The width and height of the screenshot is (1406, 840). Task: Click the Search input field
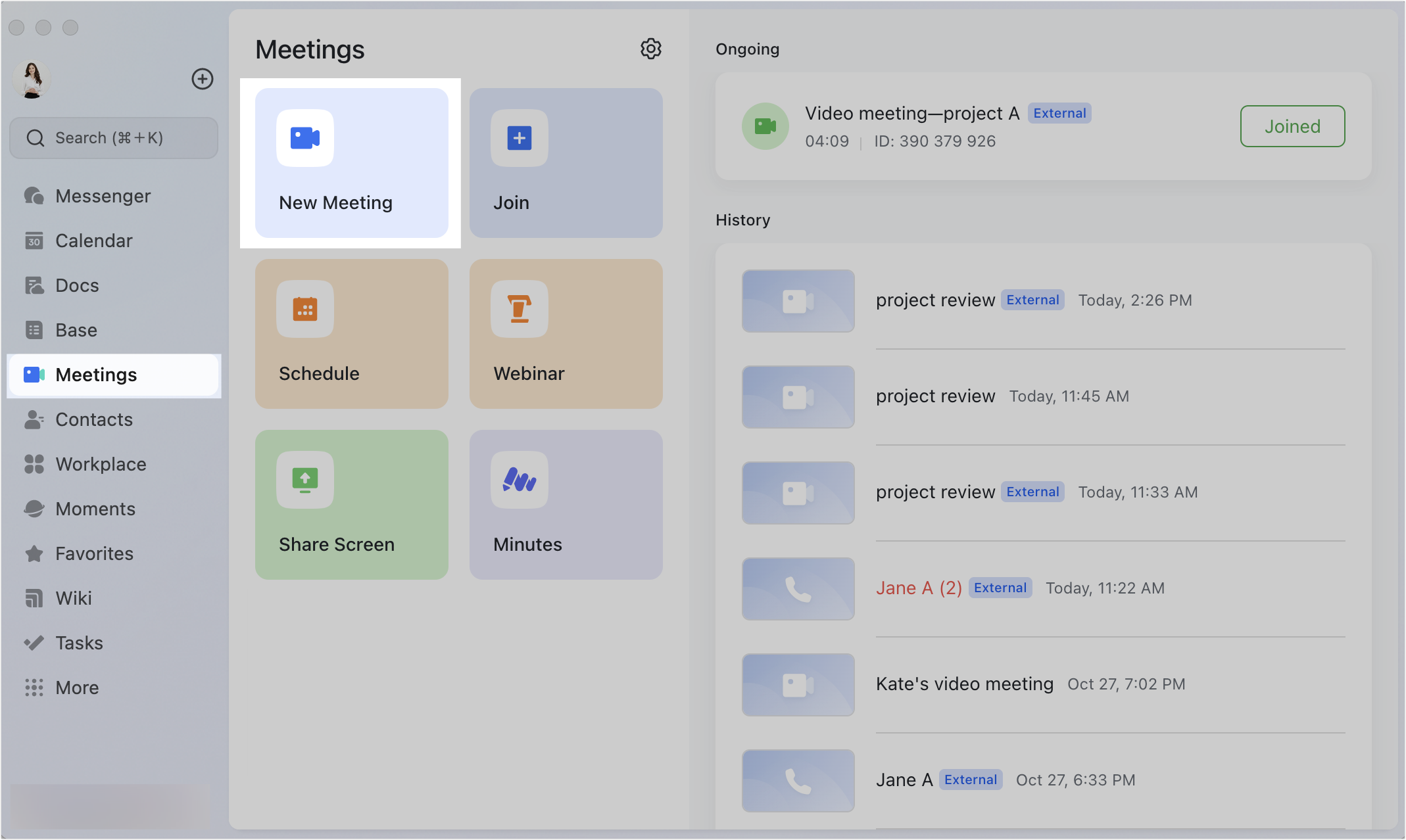[x=113, y=136]
